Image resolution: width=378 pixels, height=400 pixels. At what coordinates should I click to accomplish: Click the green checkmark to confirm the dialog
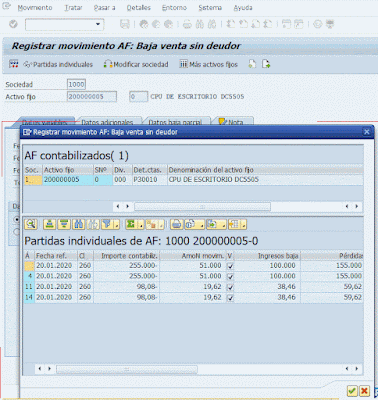(352, 390)
